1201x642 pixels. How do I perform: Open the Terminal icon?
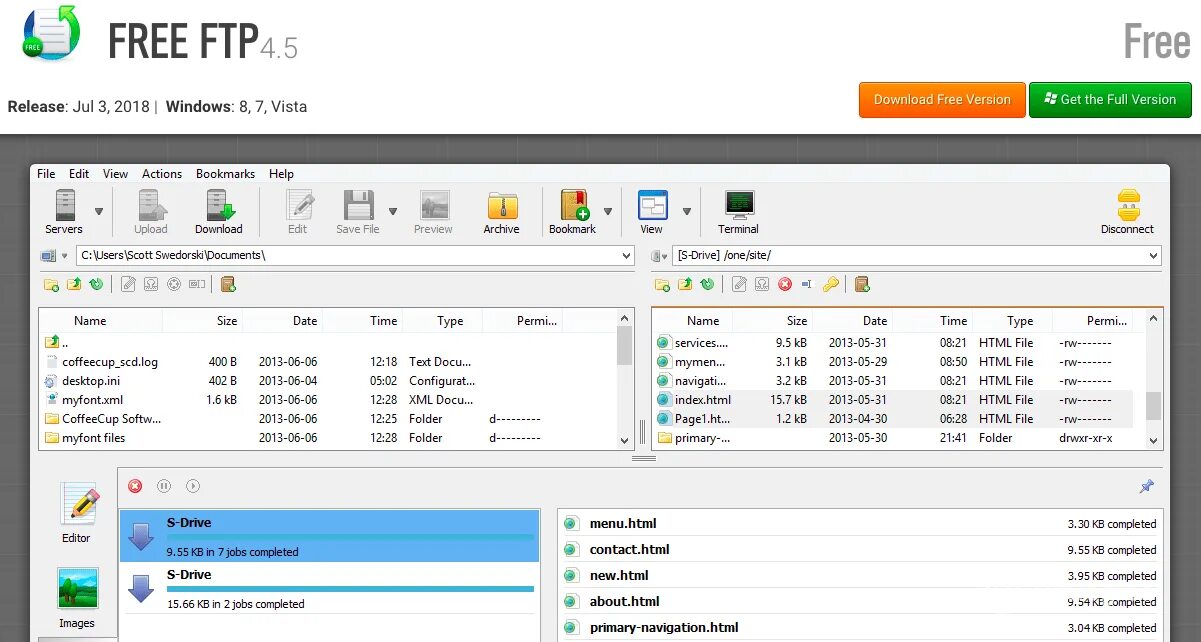(738, 205)
